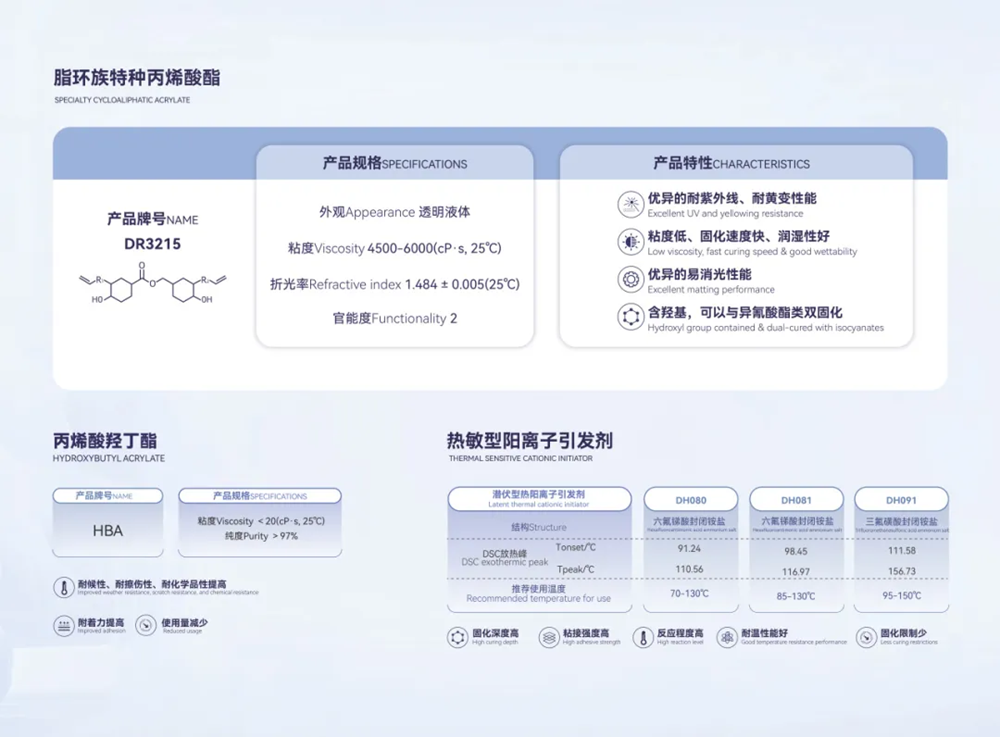Screen dimensions: 1000x737
Task: Click the low viscosity fast curing icon
Action: pyautogui.click(x=631, y=242)
